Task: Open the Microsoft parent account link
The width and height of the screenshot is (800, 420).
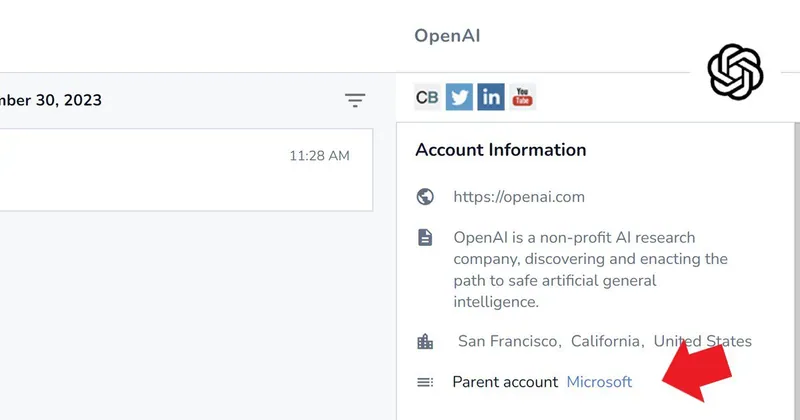Action: coord(599,382)
